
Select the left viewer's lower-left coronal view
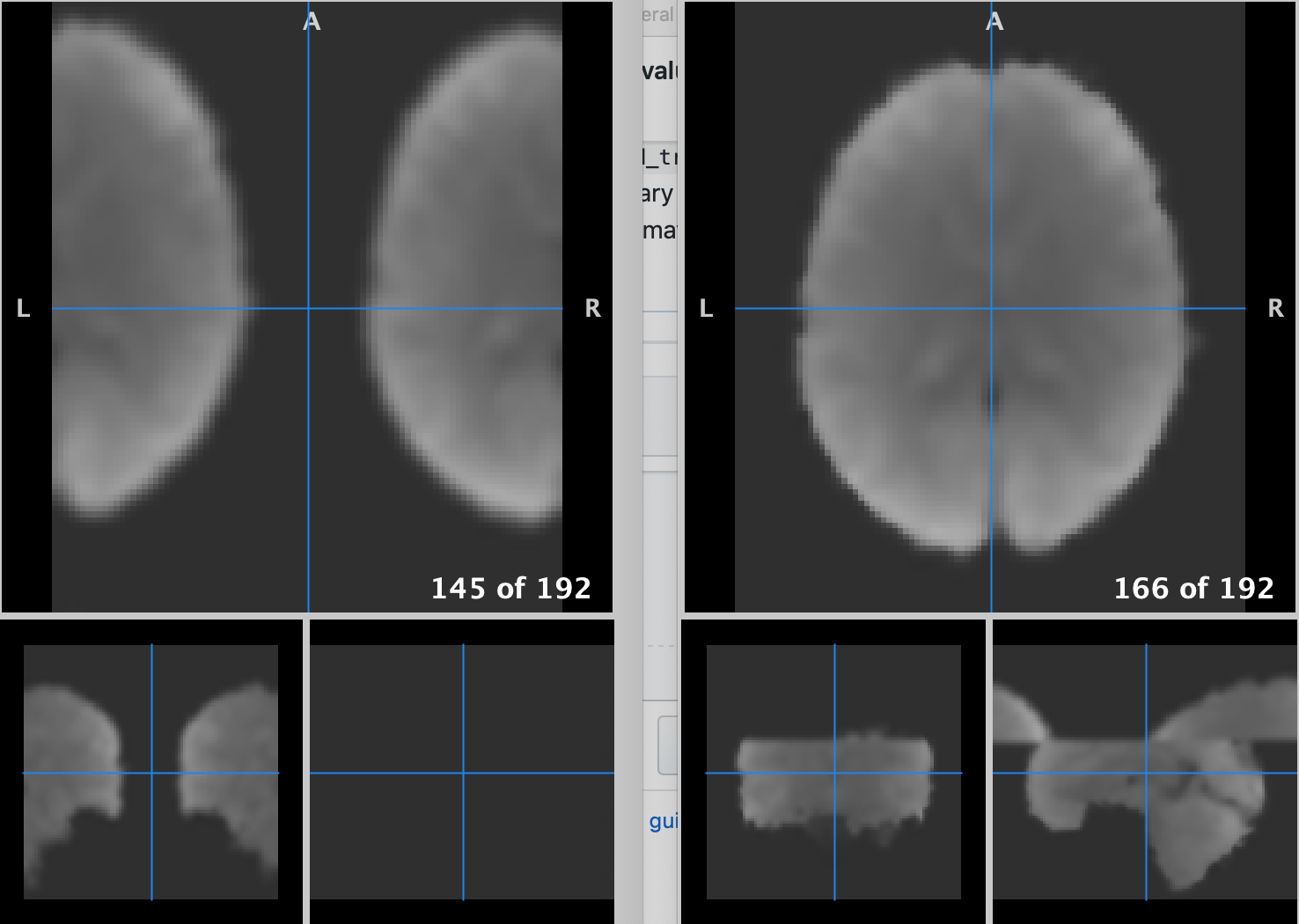tap(151, 772)
